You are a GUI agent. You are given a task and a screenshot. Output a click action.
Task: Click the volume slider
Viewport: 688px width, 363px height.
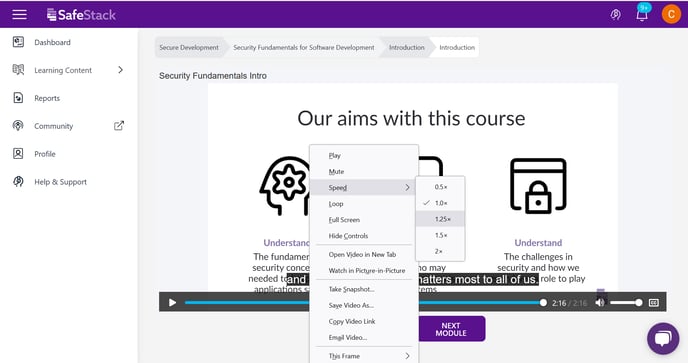626,302
